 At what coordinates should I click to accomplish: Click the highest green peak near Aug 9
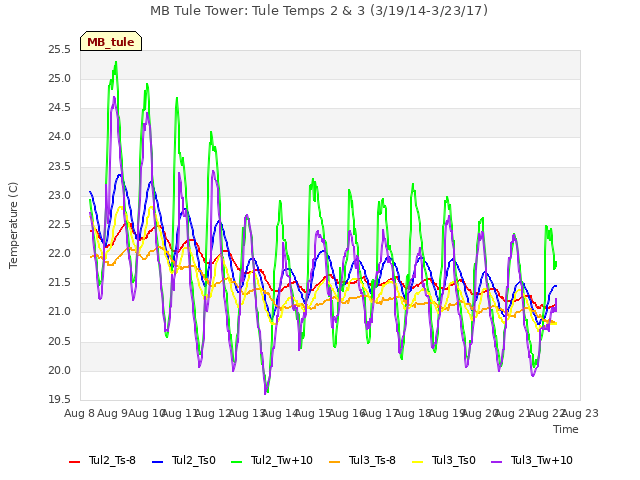click(x=116, y=62)
